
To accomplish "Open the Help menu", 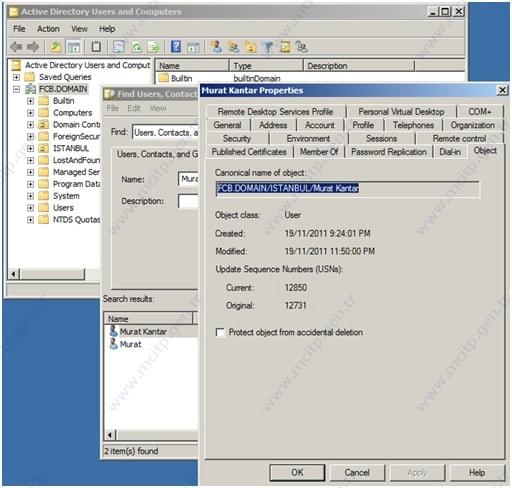I will [107, 29].
